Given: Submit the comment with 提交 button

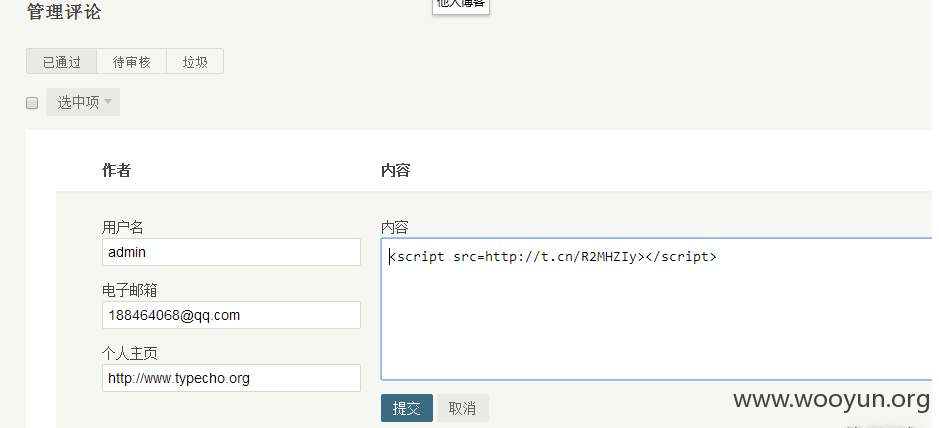Looking at the screenshot, I should coord(407,408).
